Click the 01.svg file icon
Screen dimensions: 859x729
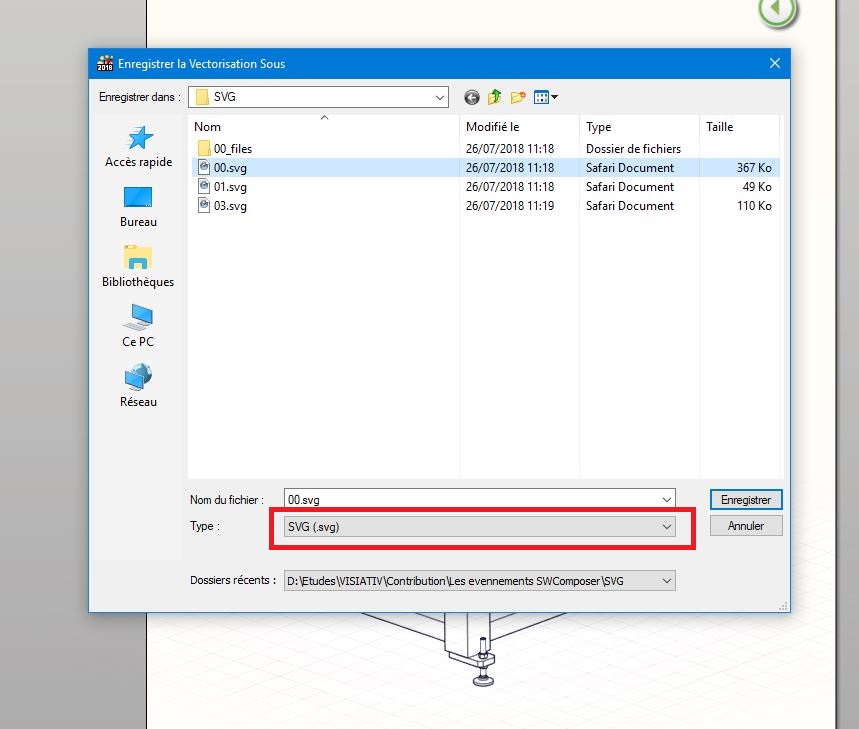(x=204, y=186)
